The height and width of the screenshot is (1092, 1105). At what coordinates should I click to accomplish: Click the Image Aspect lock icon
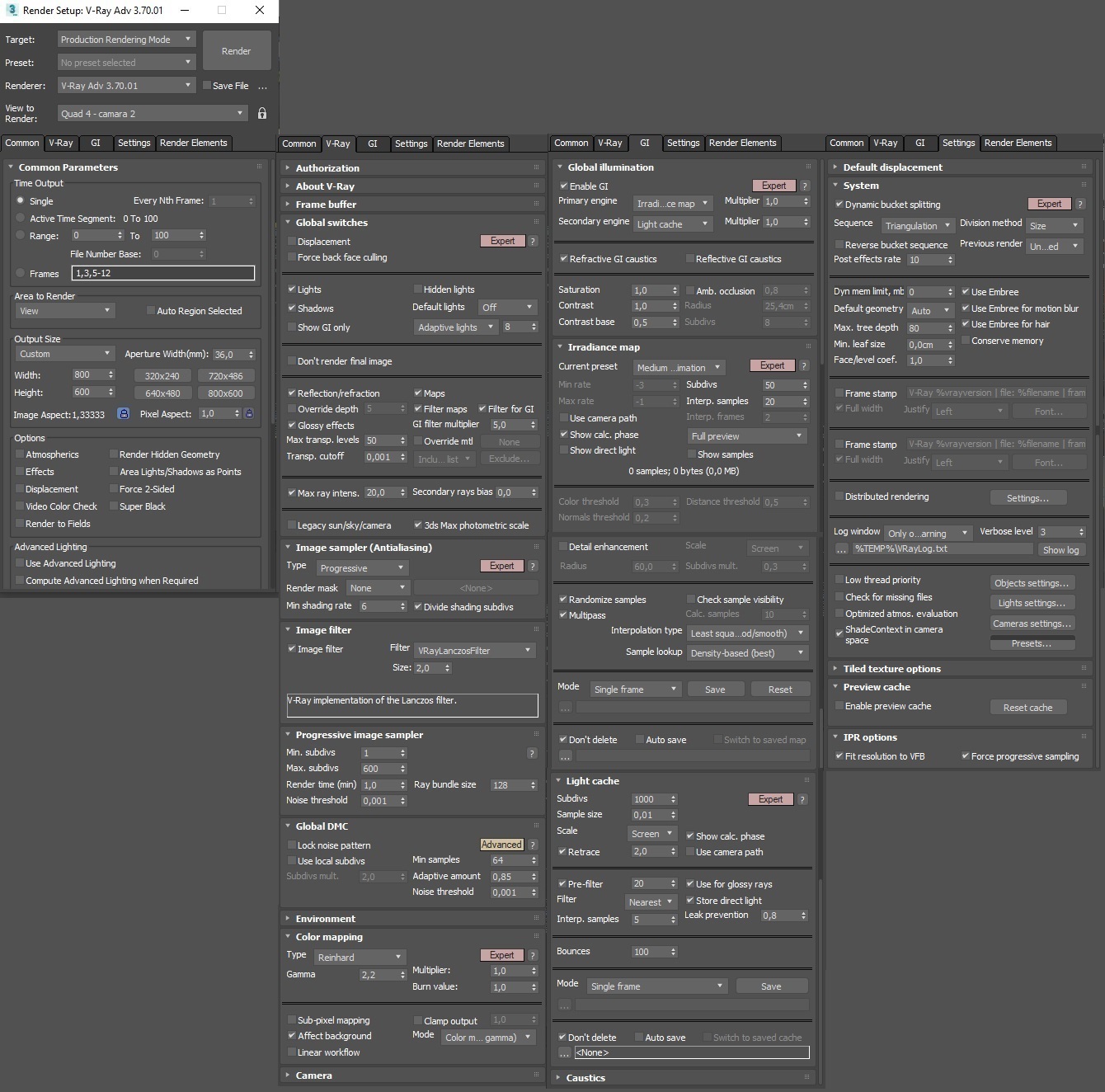coord(124,414)
